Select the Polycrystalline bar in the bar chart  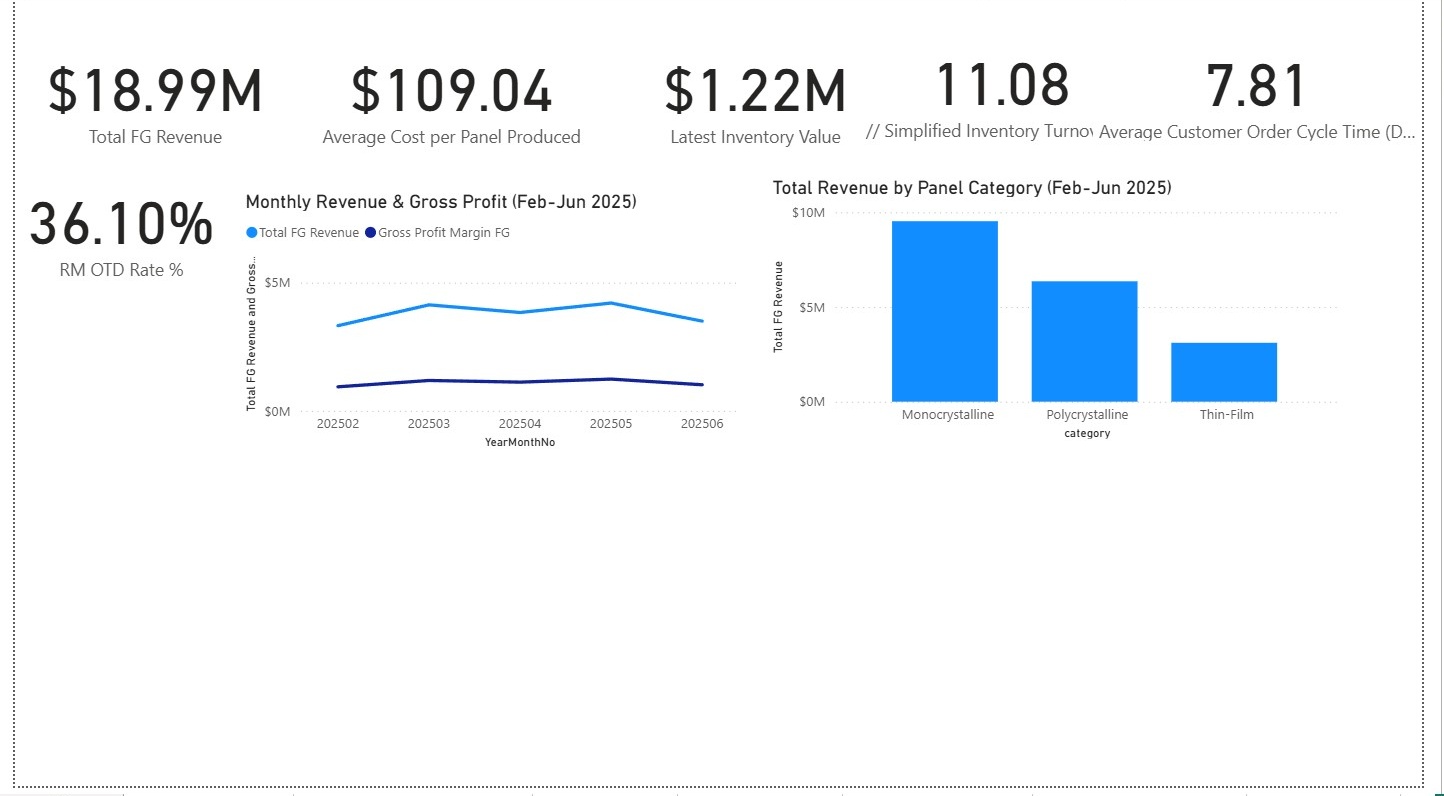pyautogui.click(x=1084, y=340)
